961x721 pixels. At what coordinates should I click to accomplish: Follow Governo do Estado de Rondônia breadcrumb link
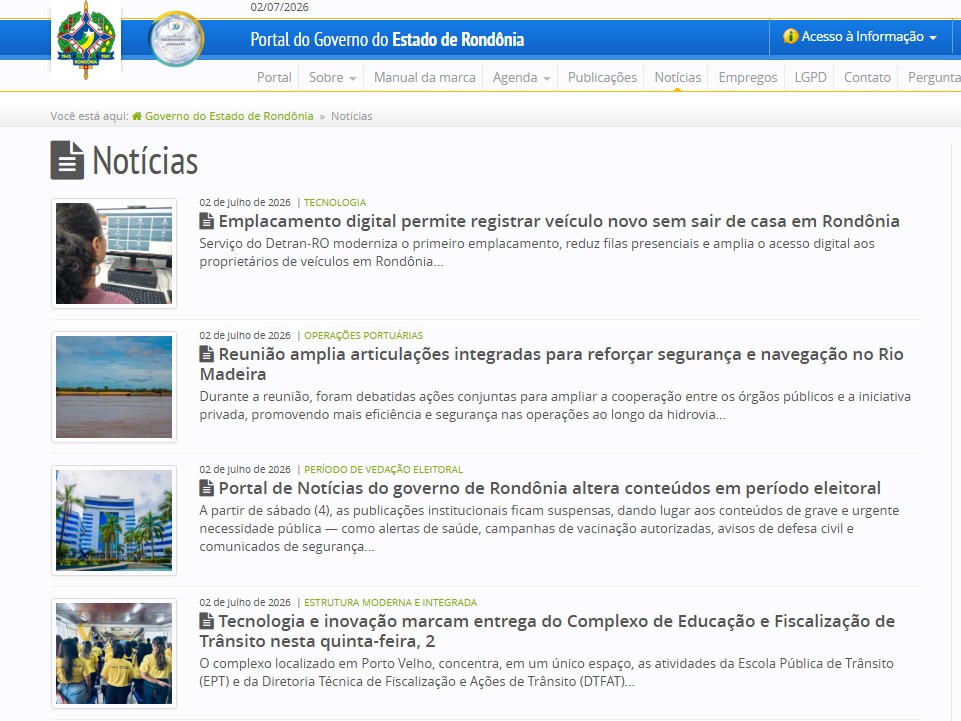(x=229, y=116)
